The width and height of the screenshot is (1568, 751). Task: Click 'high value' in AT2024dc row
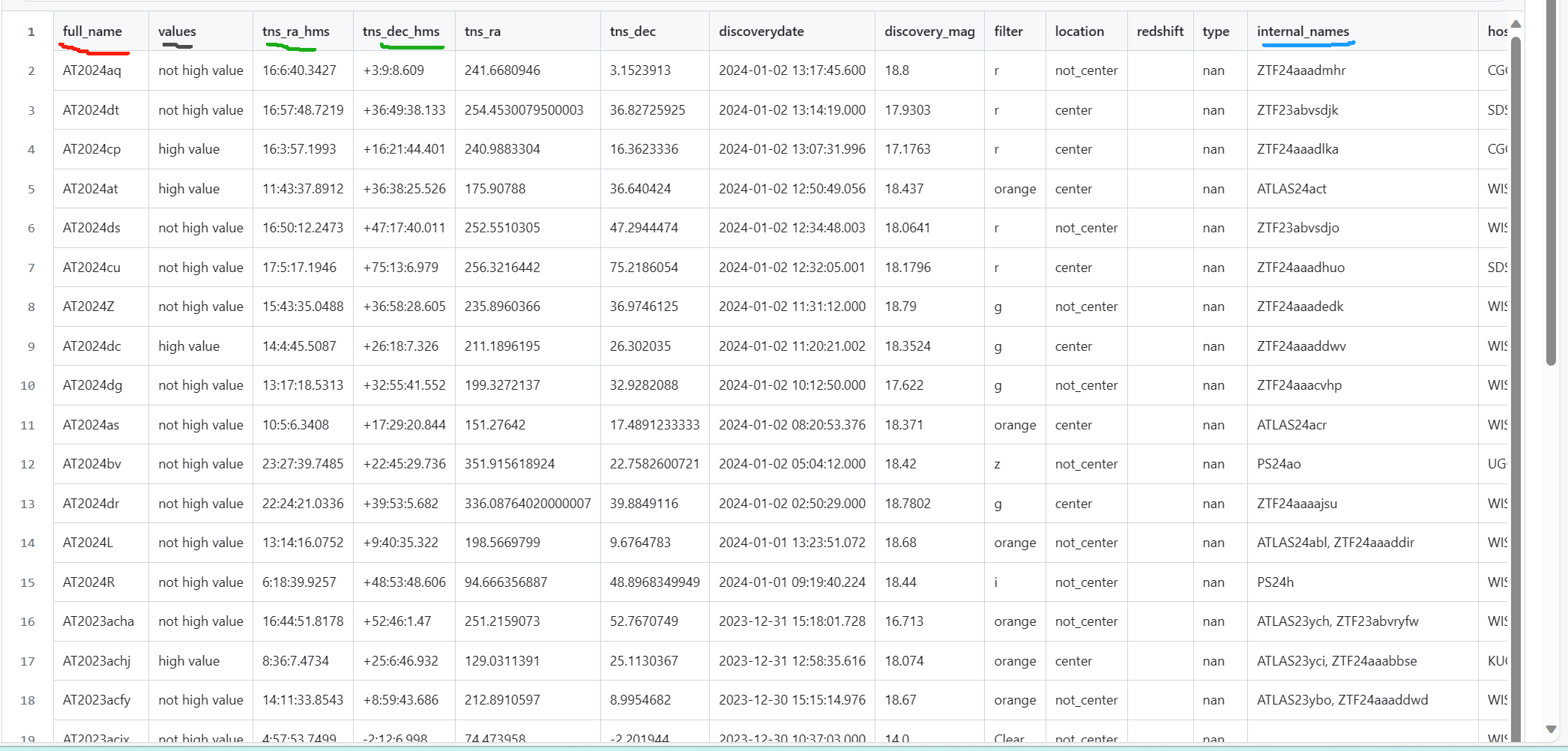tap(189, 346)
